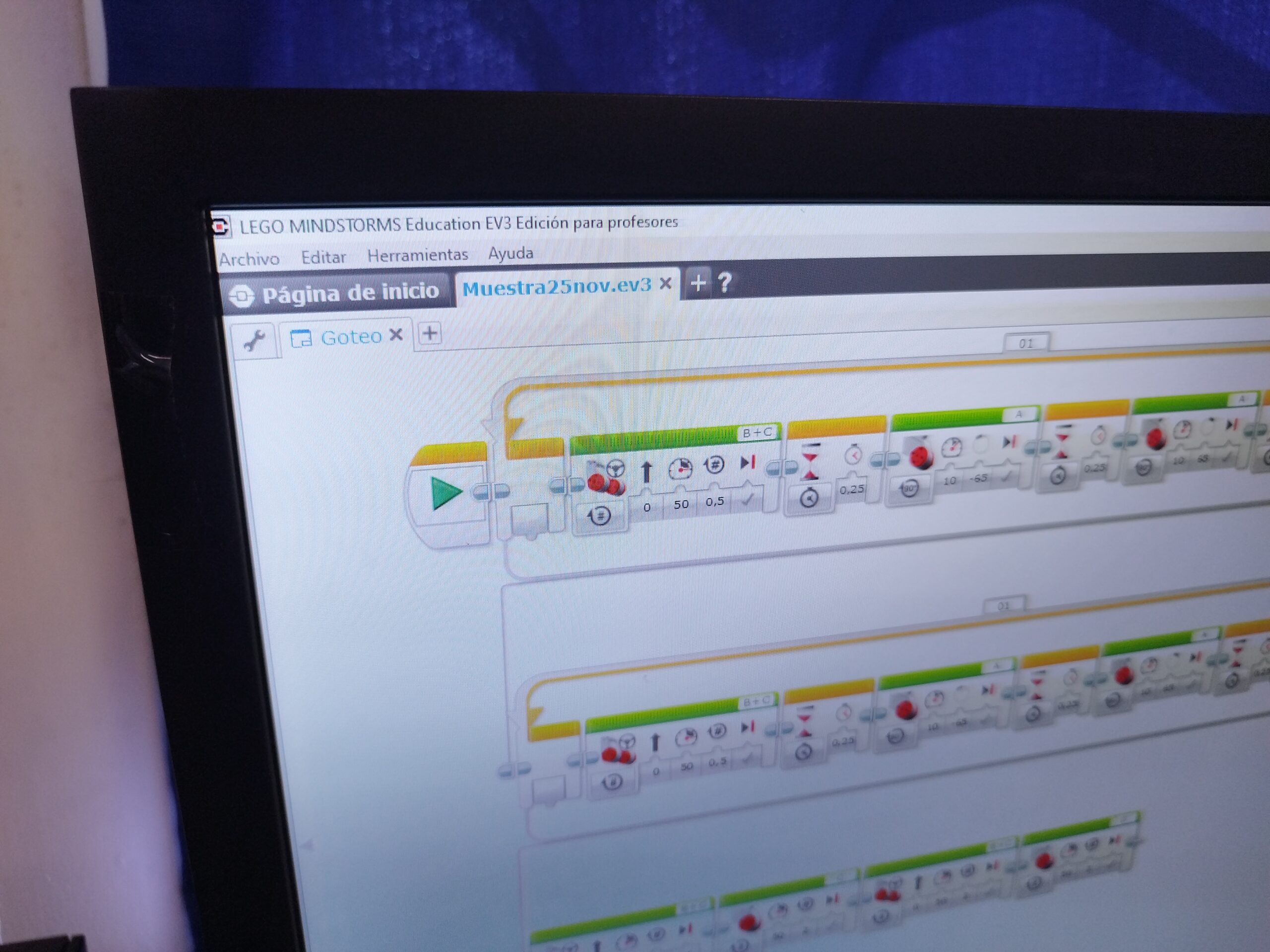Edit 0,25 seconds in the top loop's second Wait block
Image resolution: width=1270 pixels, height=952 pixels.
[x=1095, y=468]
